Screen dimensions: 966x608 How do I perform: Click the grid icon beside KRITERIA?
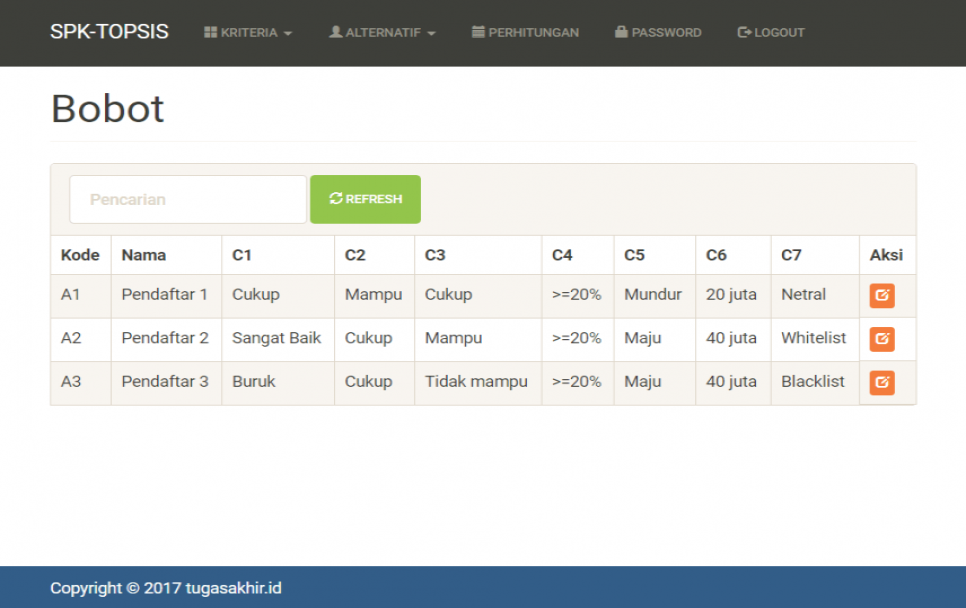tap(213, 31)
